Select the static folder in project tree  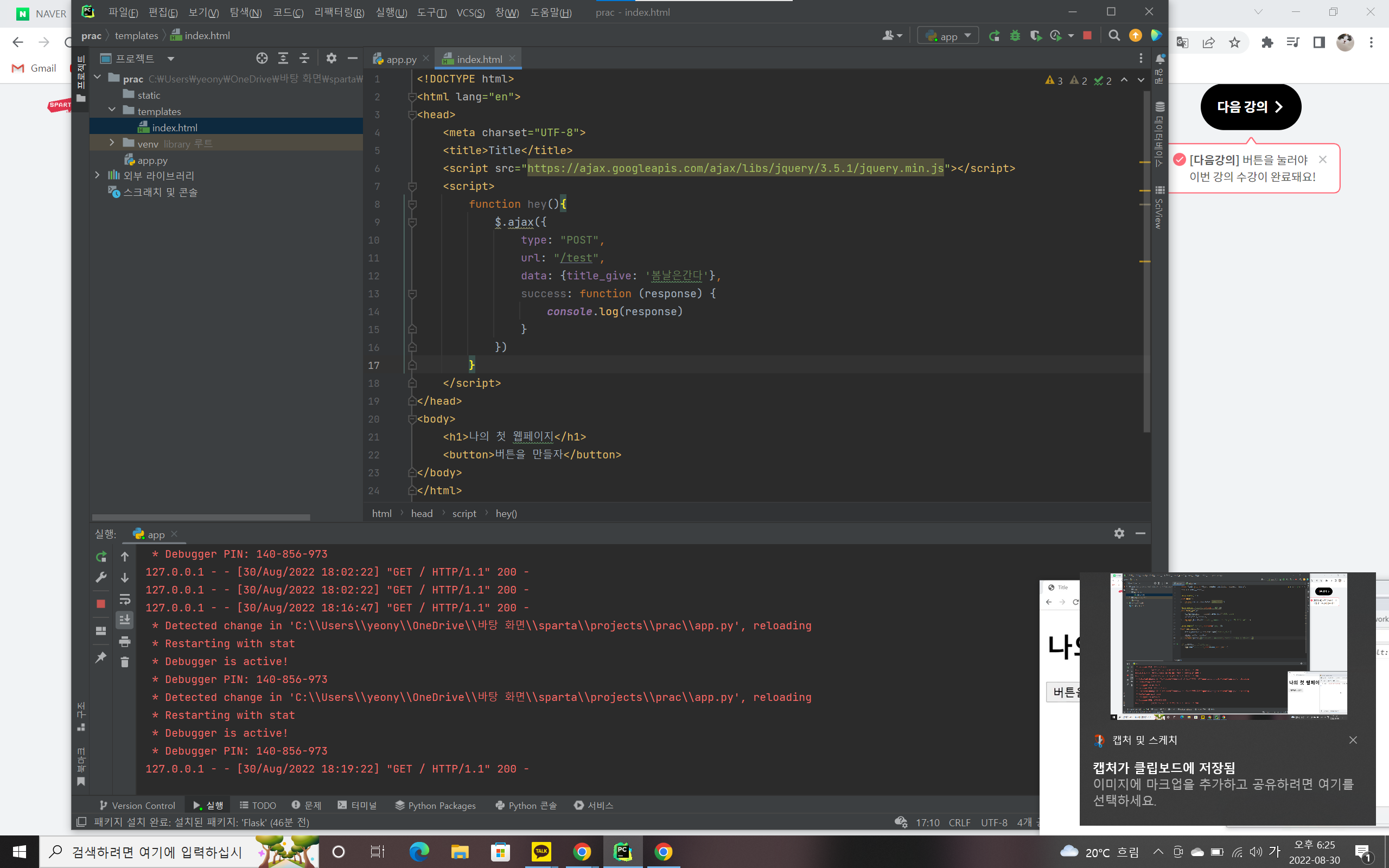149,95
